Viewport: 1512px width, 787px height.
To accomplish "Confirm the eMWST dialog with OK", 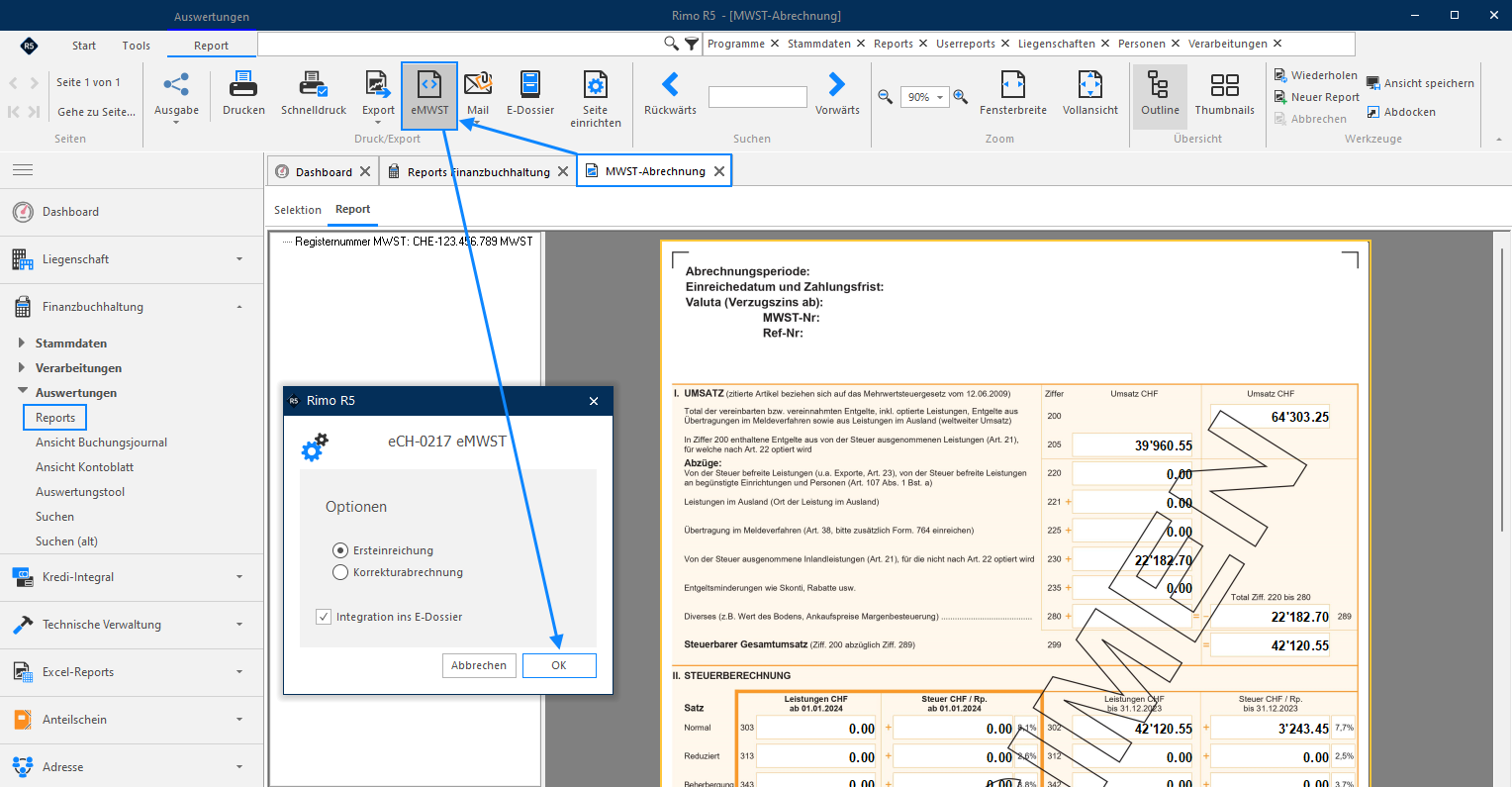I will click(x=559, y=665).
